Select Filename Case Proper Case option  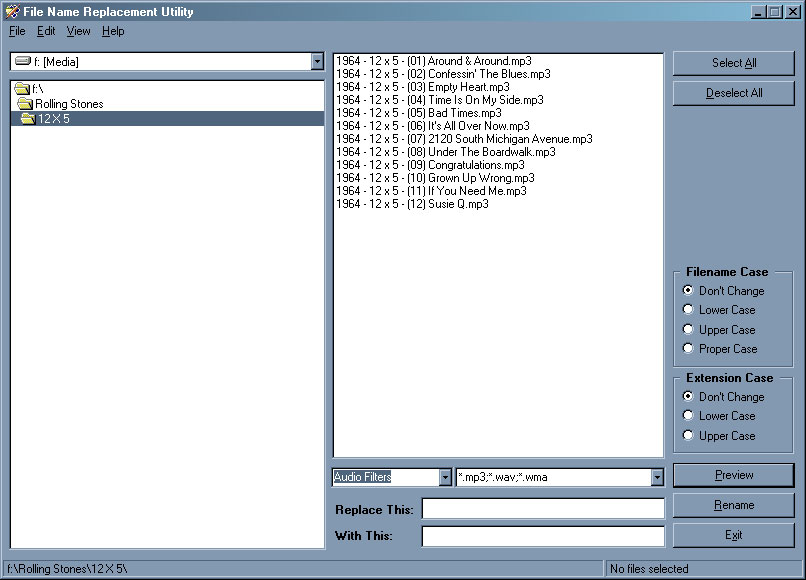(x=688, y=348)
